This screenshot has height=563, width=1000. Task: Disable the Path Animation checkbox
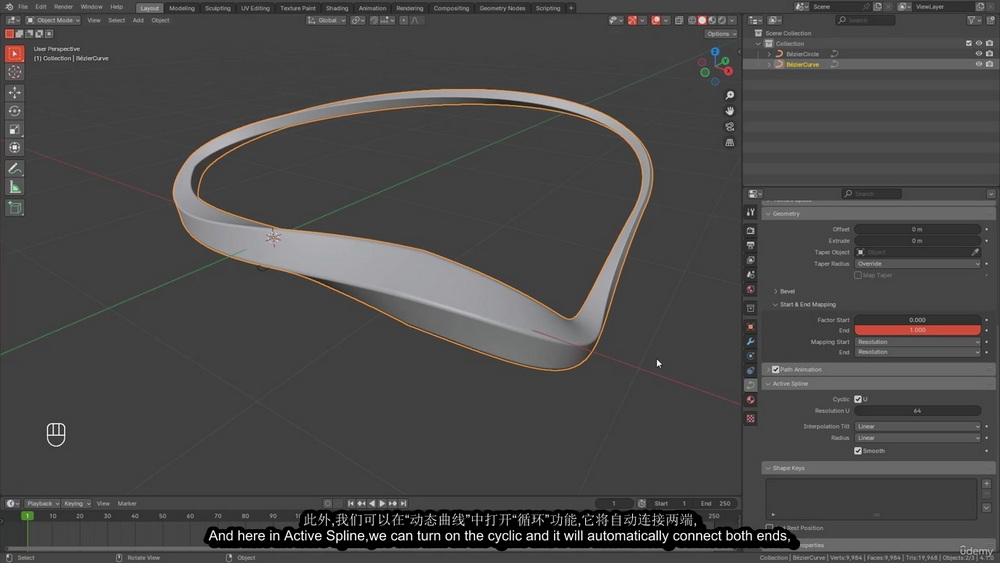click(776, 370)
